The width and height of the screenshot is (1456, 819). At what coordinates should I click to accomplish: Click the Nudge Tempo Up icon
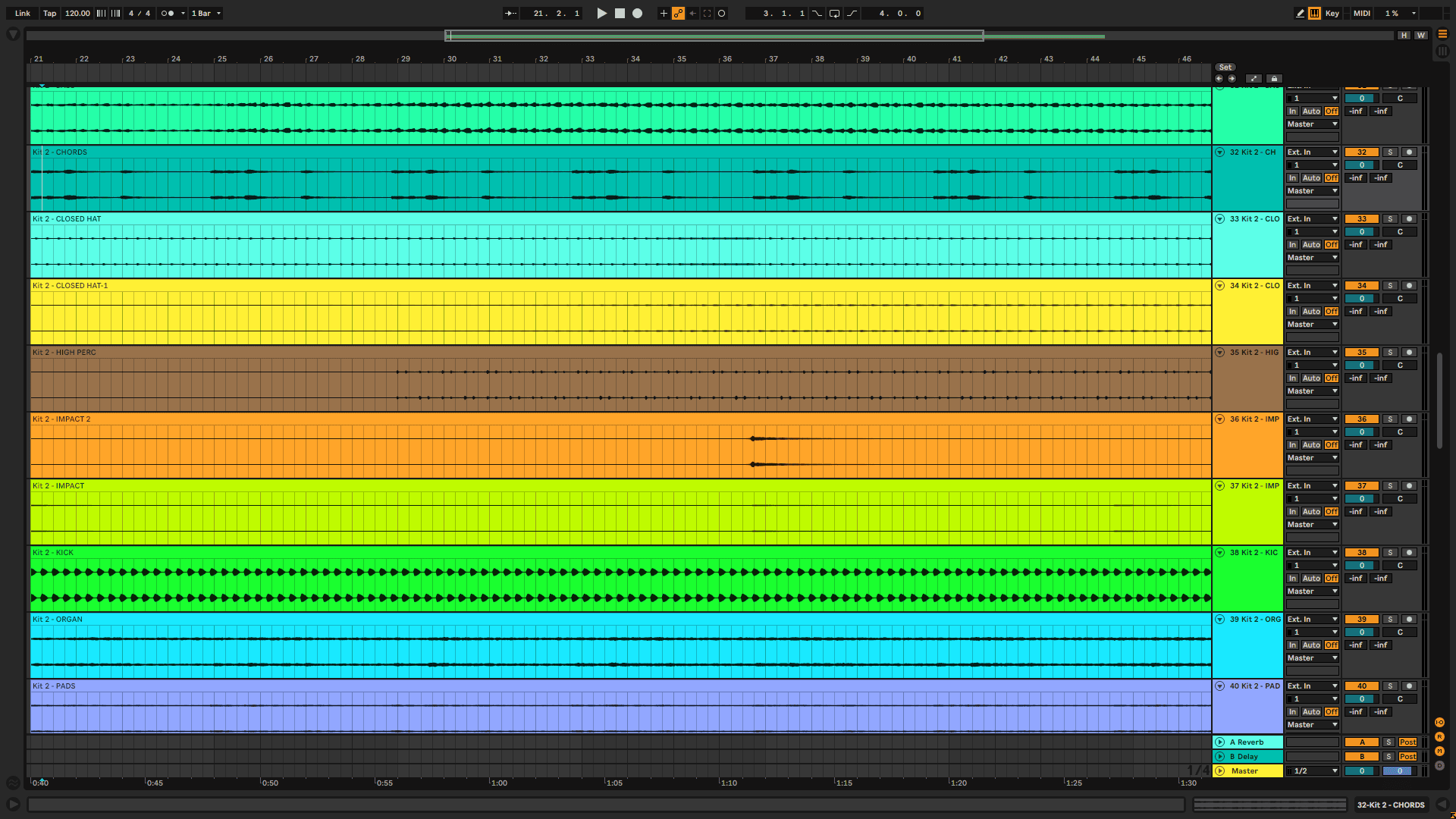[x=116, y=13]
